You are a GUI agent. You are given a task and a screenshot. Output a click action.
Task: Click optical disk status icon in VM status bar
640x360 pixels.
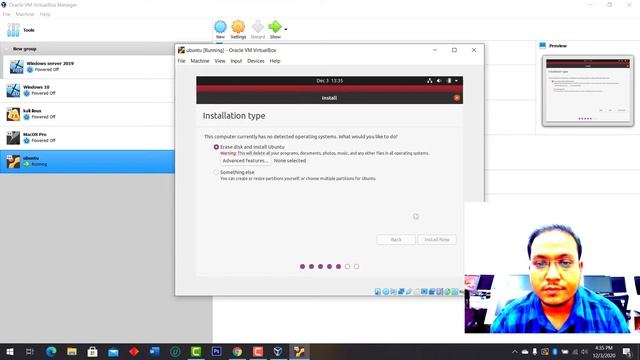(385, 291)
